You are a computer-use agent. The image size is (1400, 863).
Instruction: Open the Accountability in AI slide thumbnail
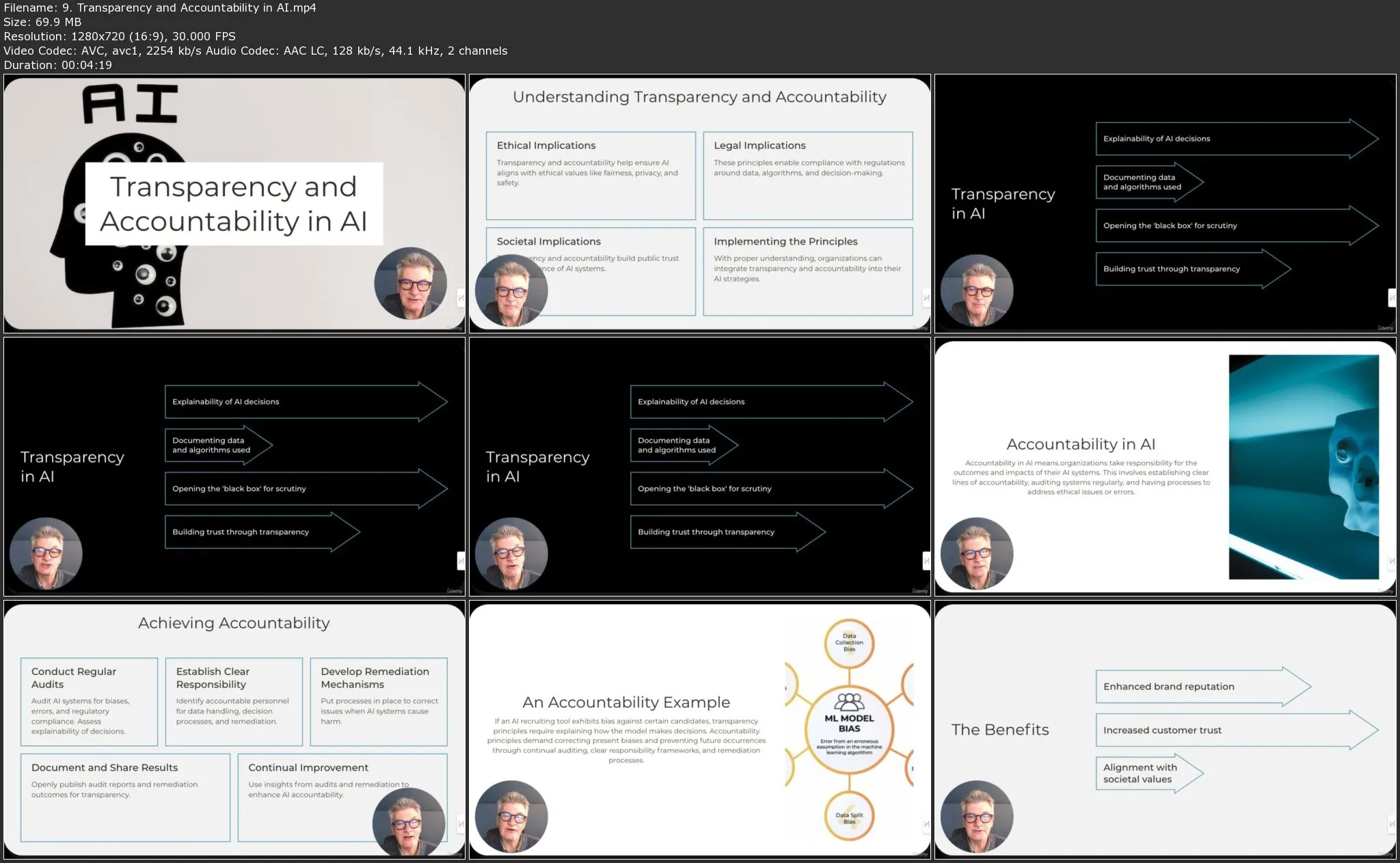coord(1165,467)
